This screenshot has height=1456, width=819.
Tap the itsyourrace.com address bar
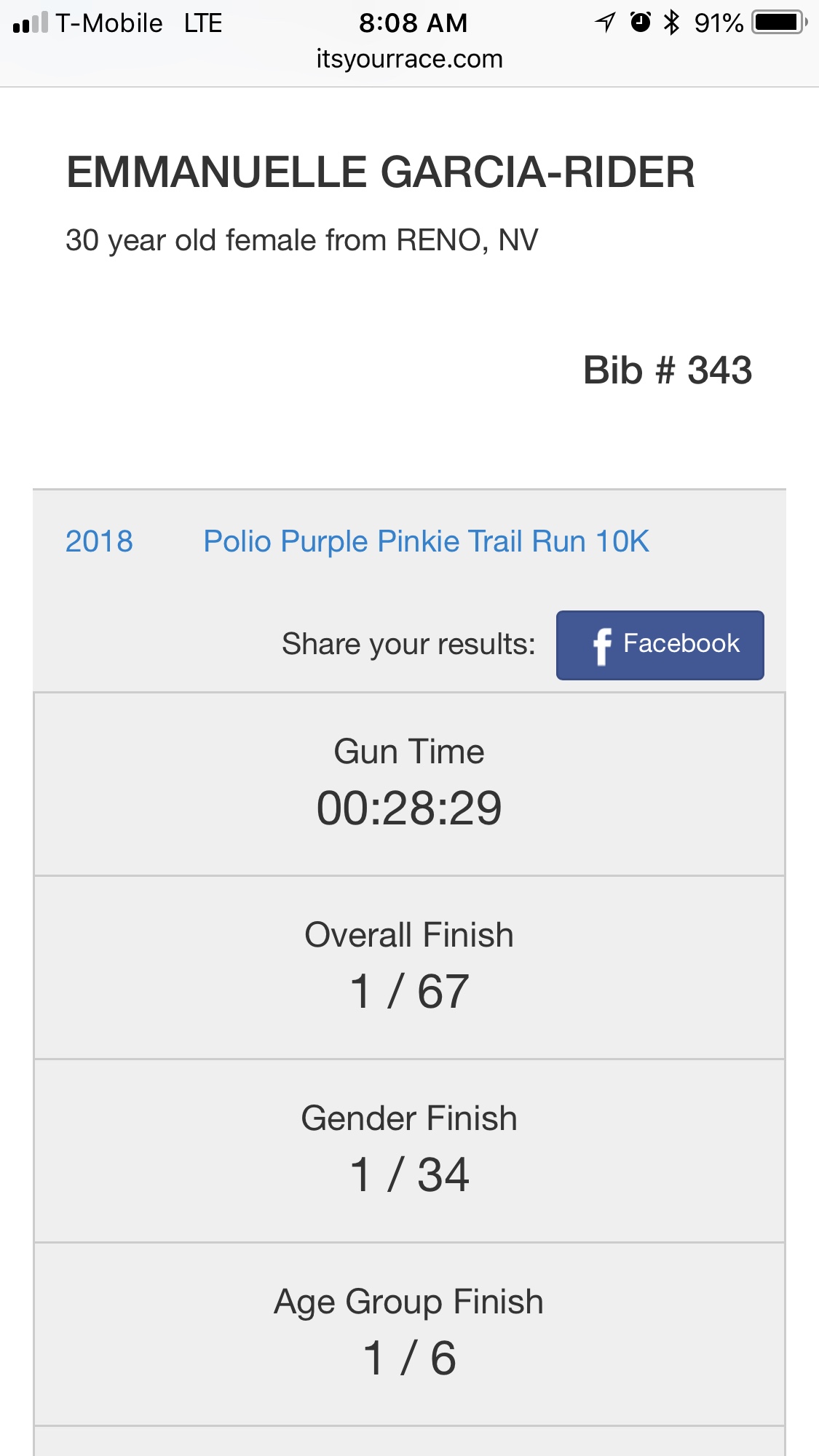point(409,59)
